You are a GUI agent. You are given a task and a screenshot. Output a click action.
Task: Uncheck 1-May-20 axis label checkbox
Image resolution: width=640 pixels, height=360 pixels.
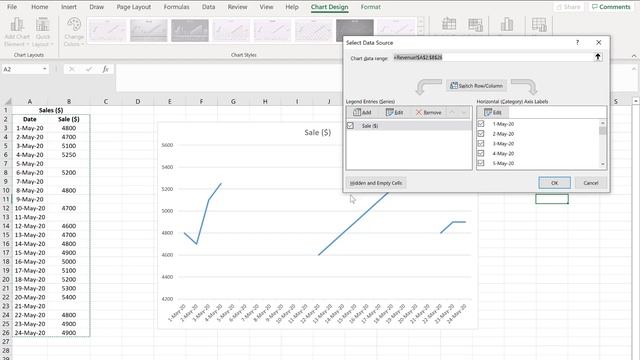pos(481,123)
